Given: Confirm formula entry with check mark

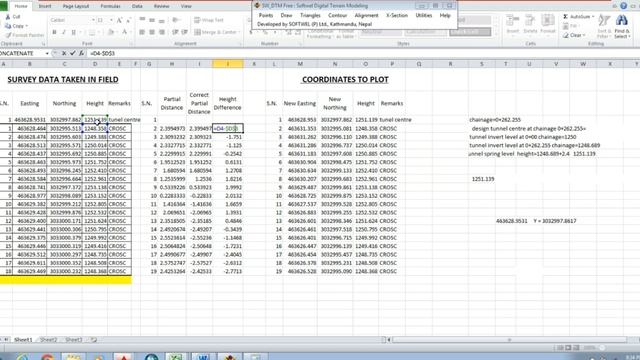Looking at the screenshot, I should (x=73, y=53).
